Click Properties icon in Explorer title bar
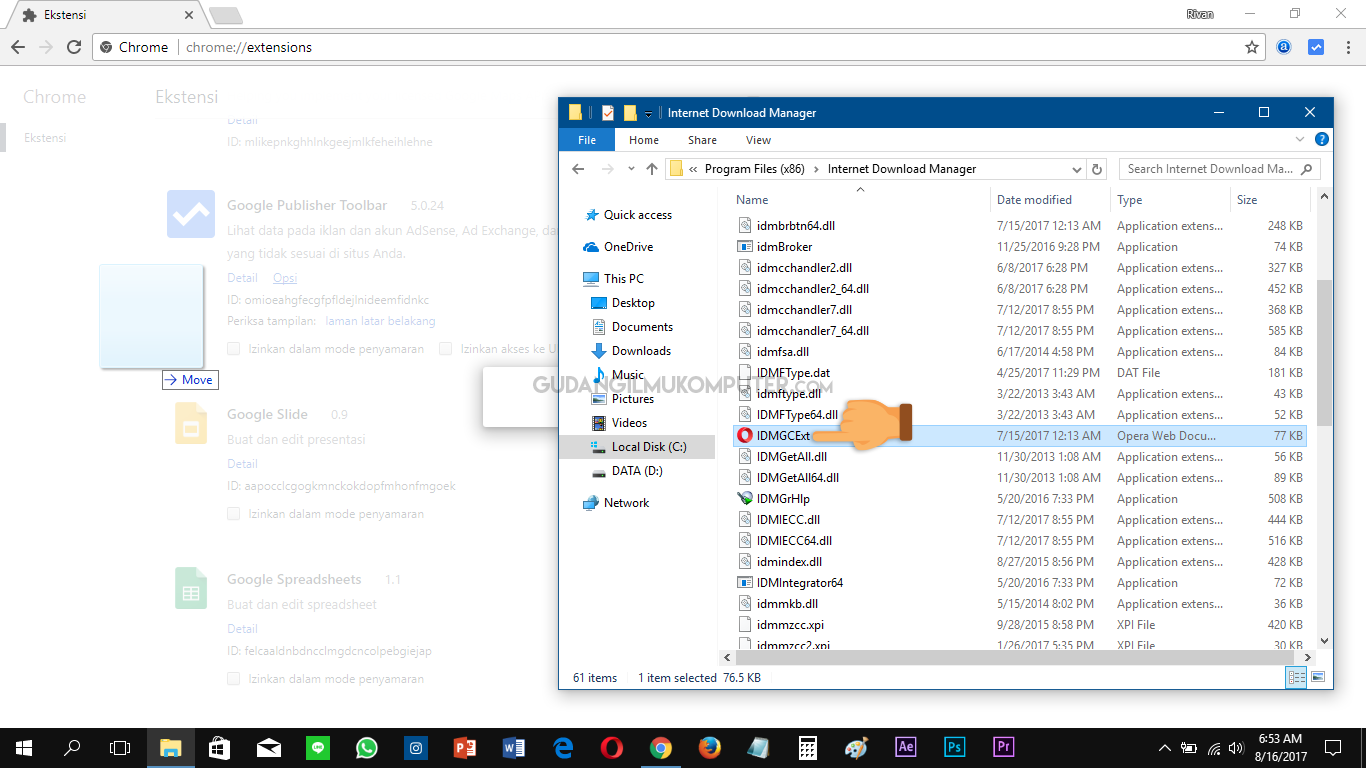The width and height of the screenshot is (1366, 768). [608, 113]
